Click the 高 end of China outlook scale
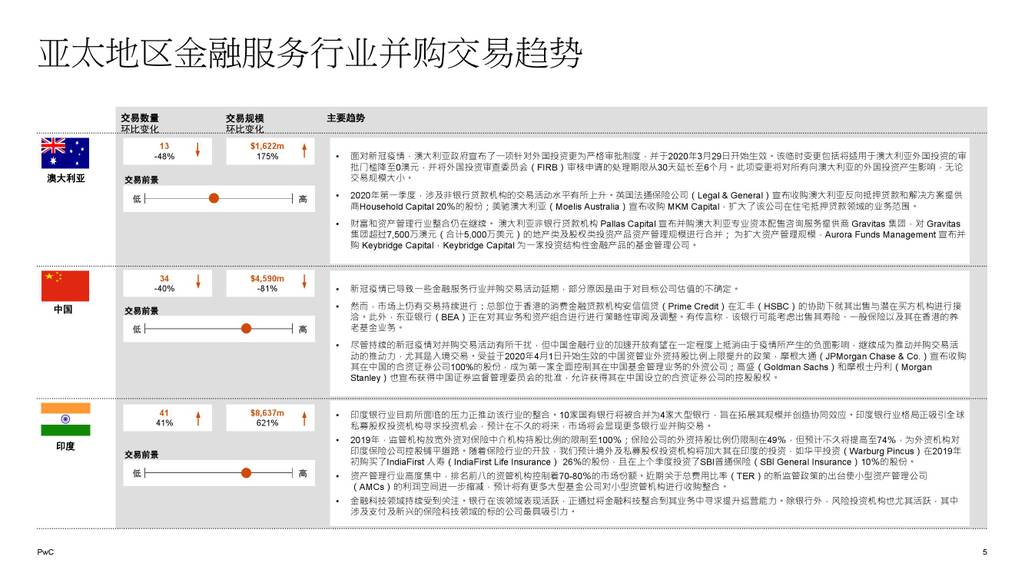 tap(303, 329)
